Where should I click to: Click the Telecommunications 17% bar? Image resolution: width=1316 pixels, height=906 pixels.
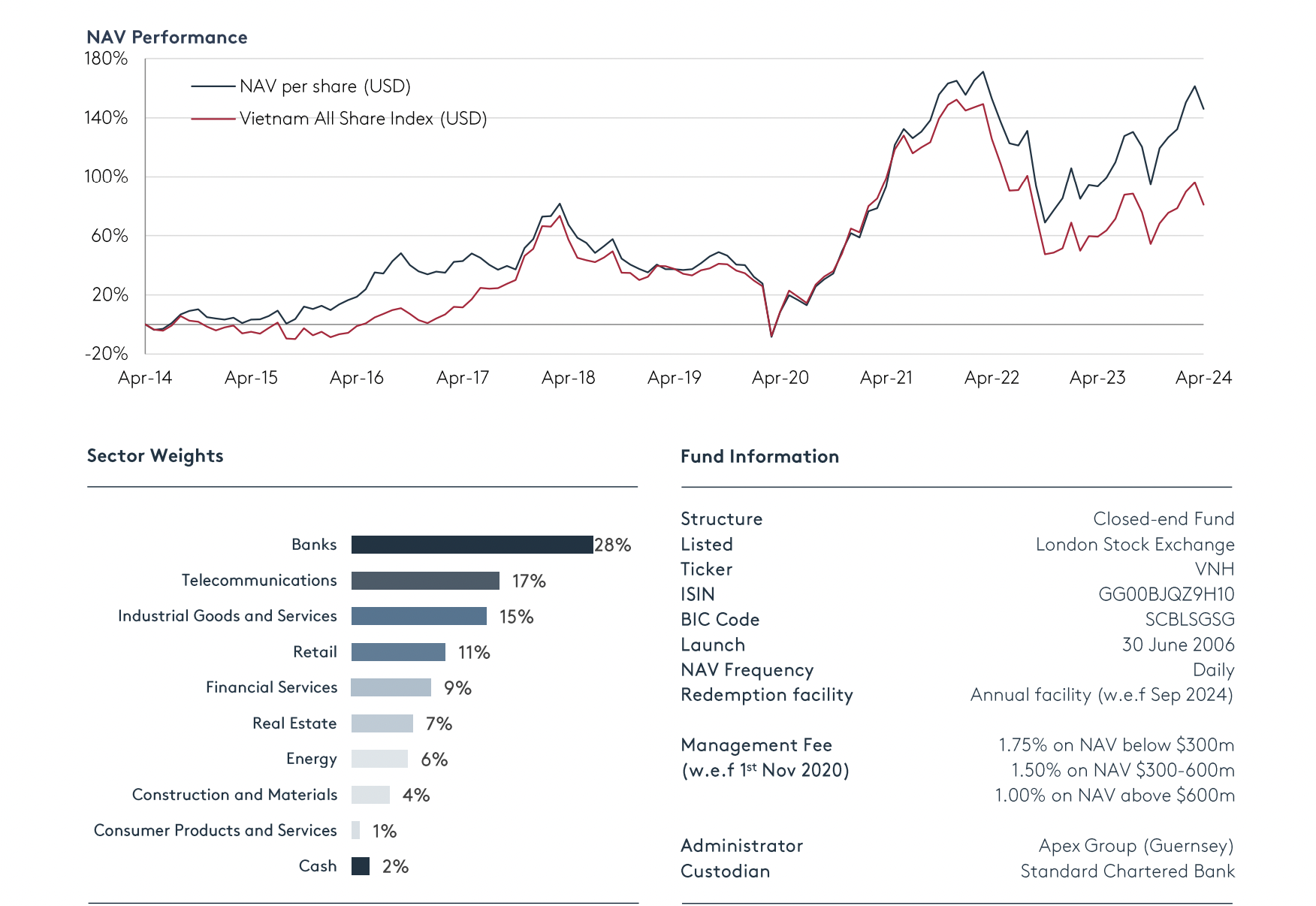pos(425,581)
